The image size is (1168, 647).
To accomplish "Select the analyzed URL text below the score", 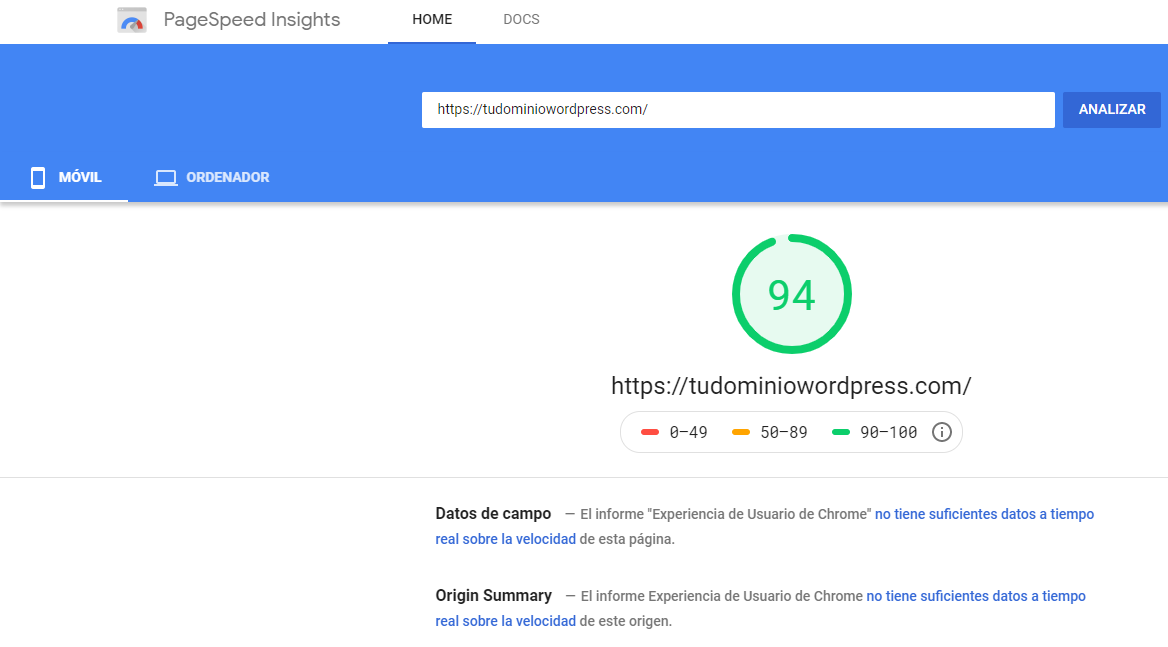I will pyautogui.click(x=791, y=386).
